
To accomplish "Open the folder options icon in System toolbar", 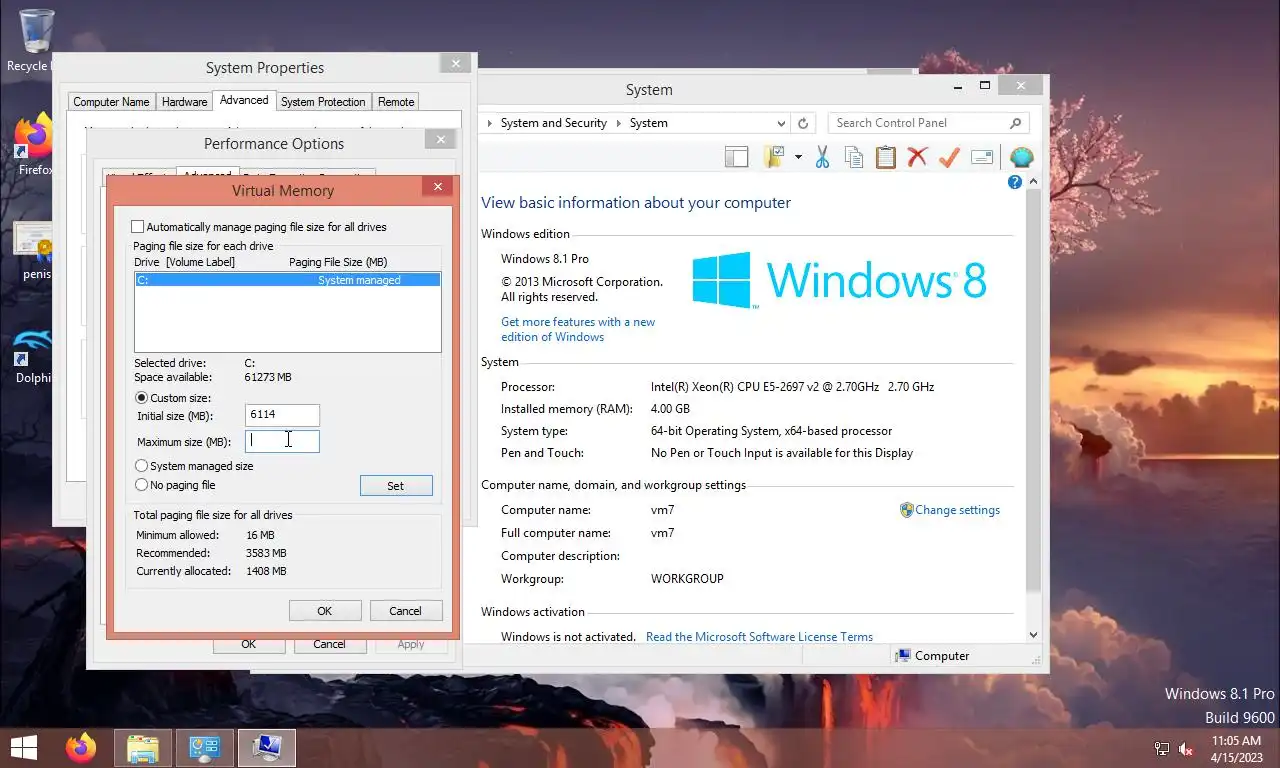I will (775, 157).
